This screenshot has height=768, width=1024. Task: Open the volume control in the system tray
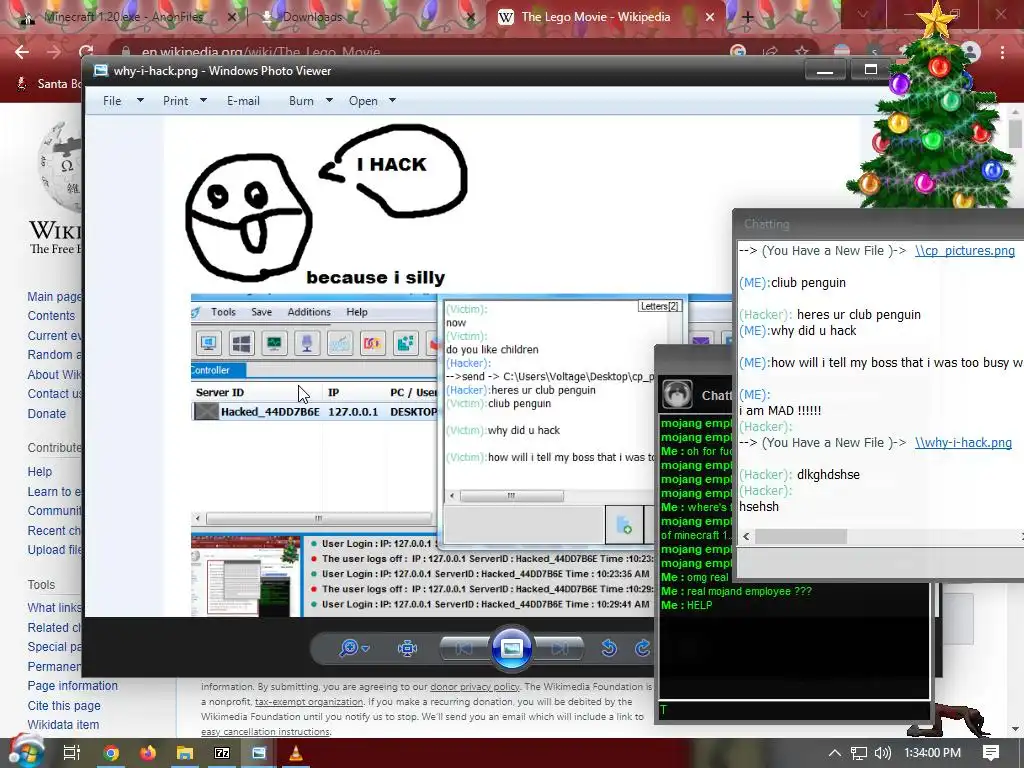[x=882, y=753]
